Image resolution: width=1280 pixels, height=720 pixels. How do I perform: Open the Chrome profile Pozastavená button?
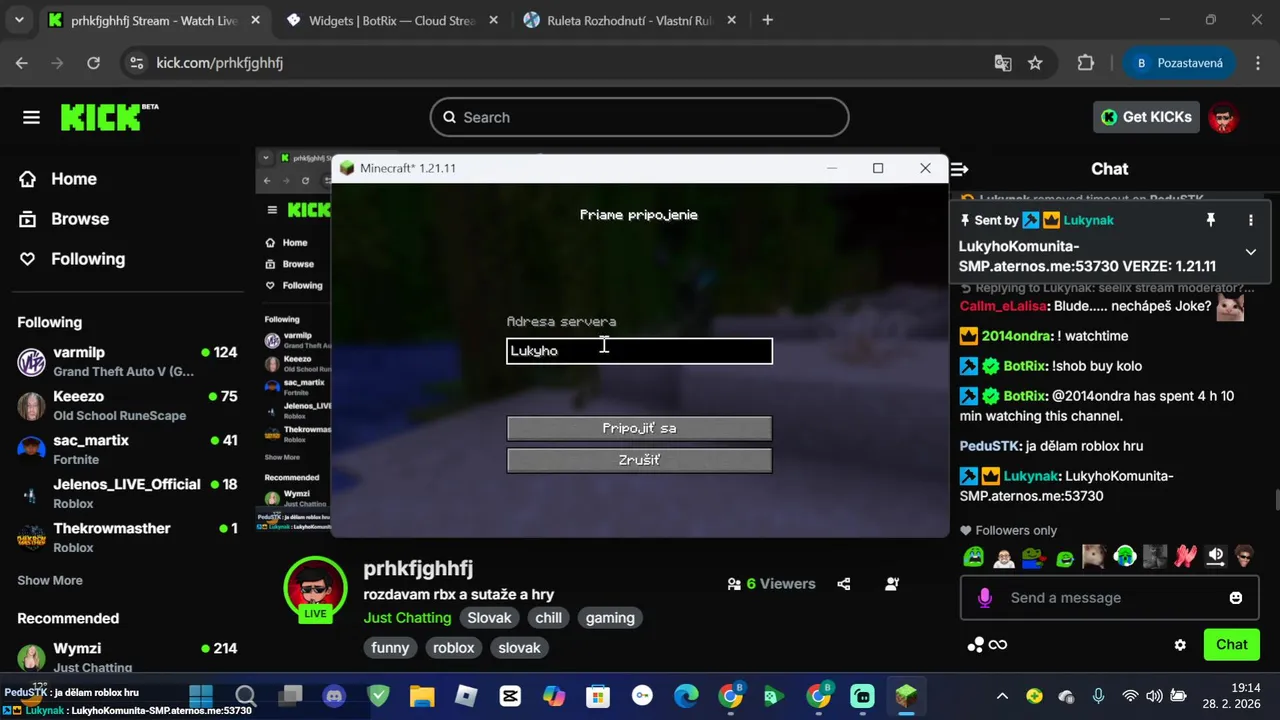[1179, 63]
